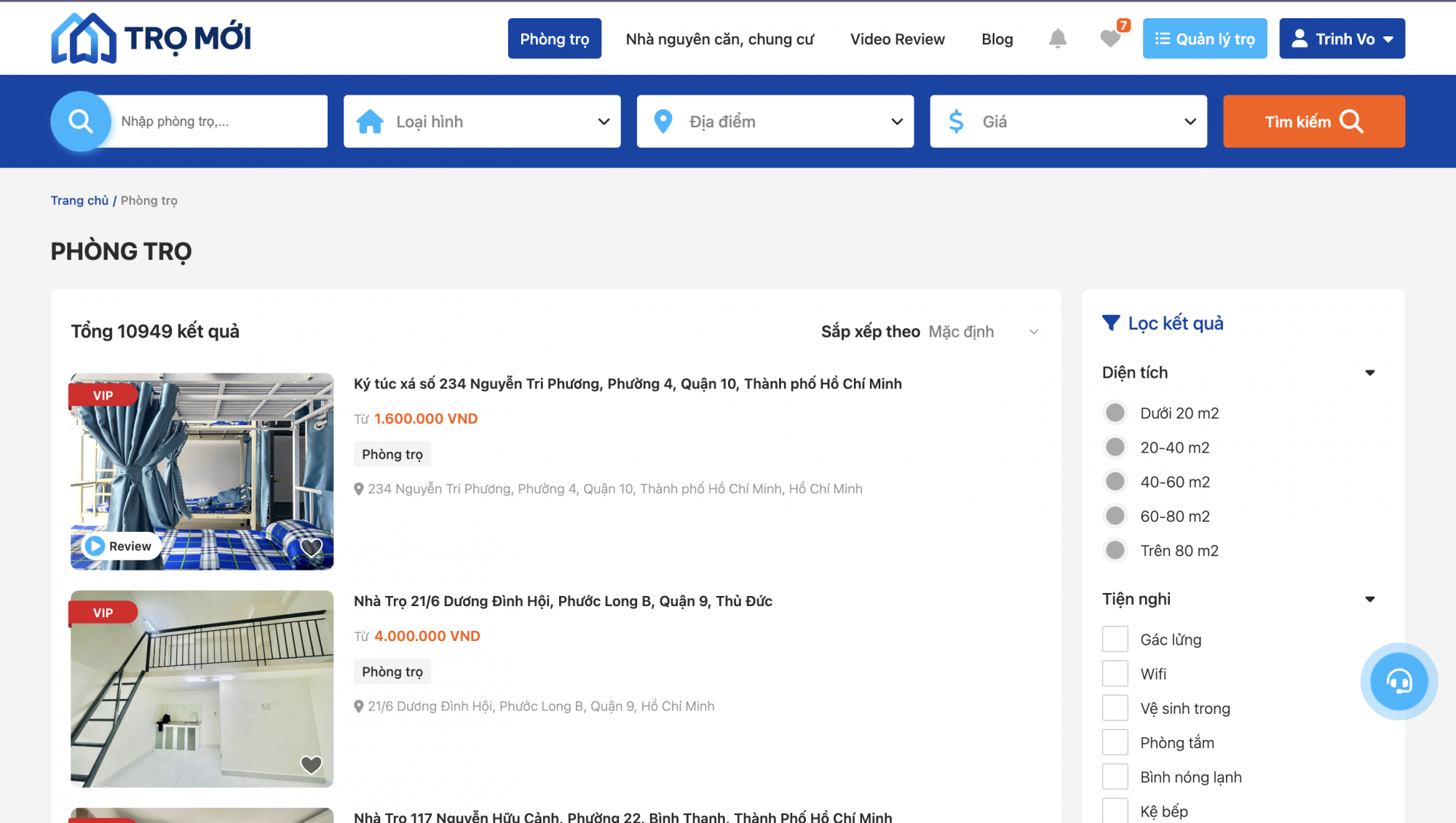Screen dimensions: 1456x823
Task: Open Nhà Trọ 117 Nguyễn Hữu Cảnh title
Action: pyautogui.click(x=623, y=817)
